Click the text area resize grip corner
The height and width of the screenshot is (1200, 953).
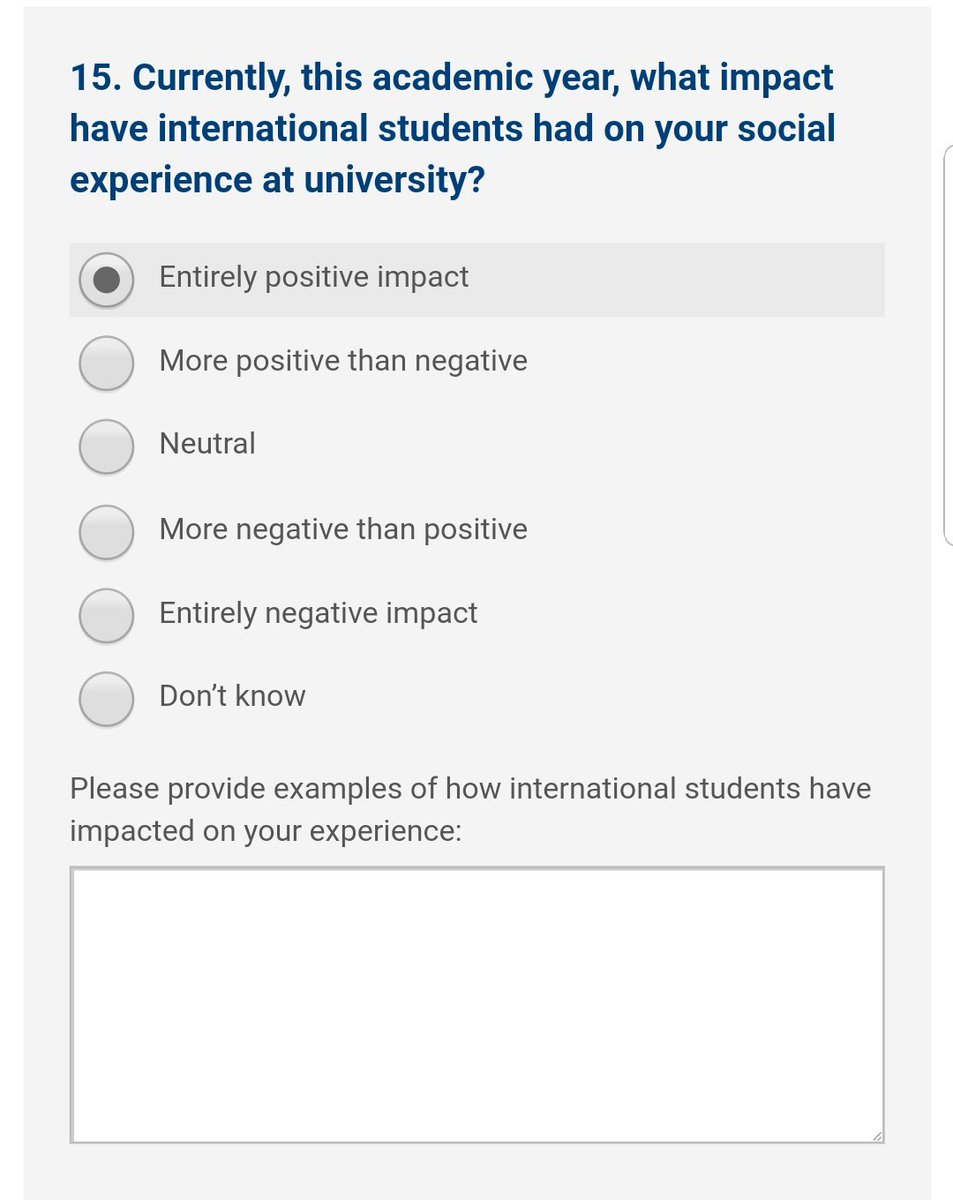pyautogui.click(x=876, y=1134)
